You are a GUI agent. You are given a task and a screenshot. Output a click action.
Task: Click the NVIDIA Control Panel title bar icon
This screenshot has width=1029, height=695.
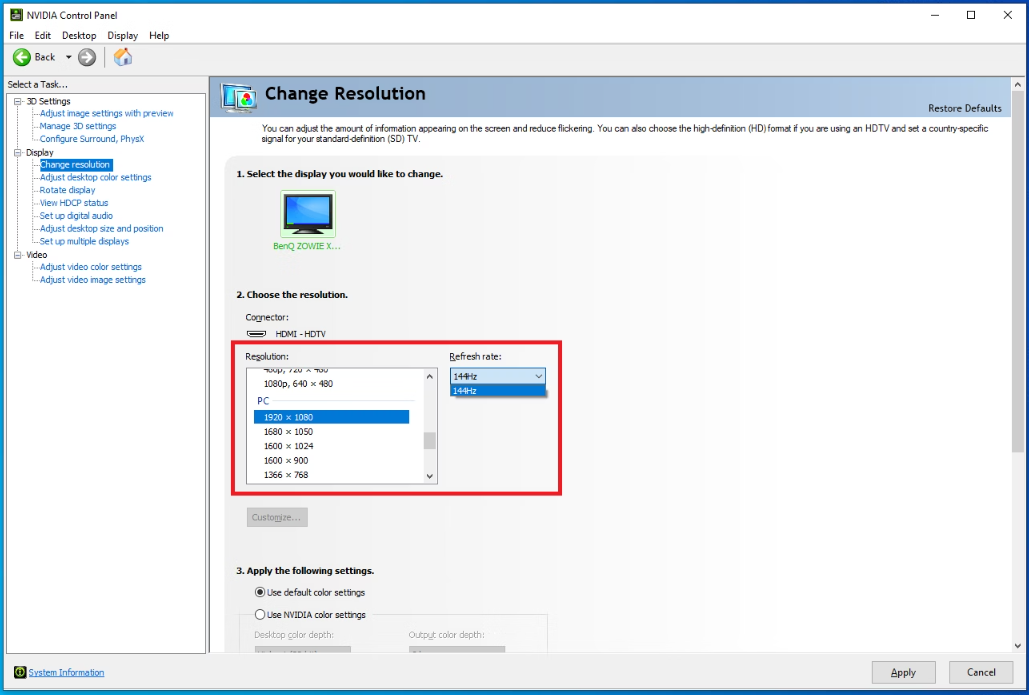(x=16, y=14)
